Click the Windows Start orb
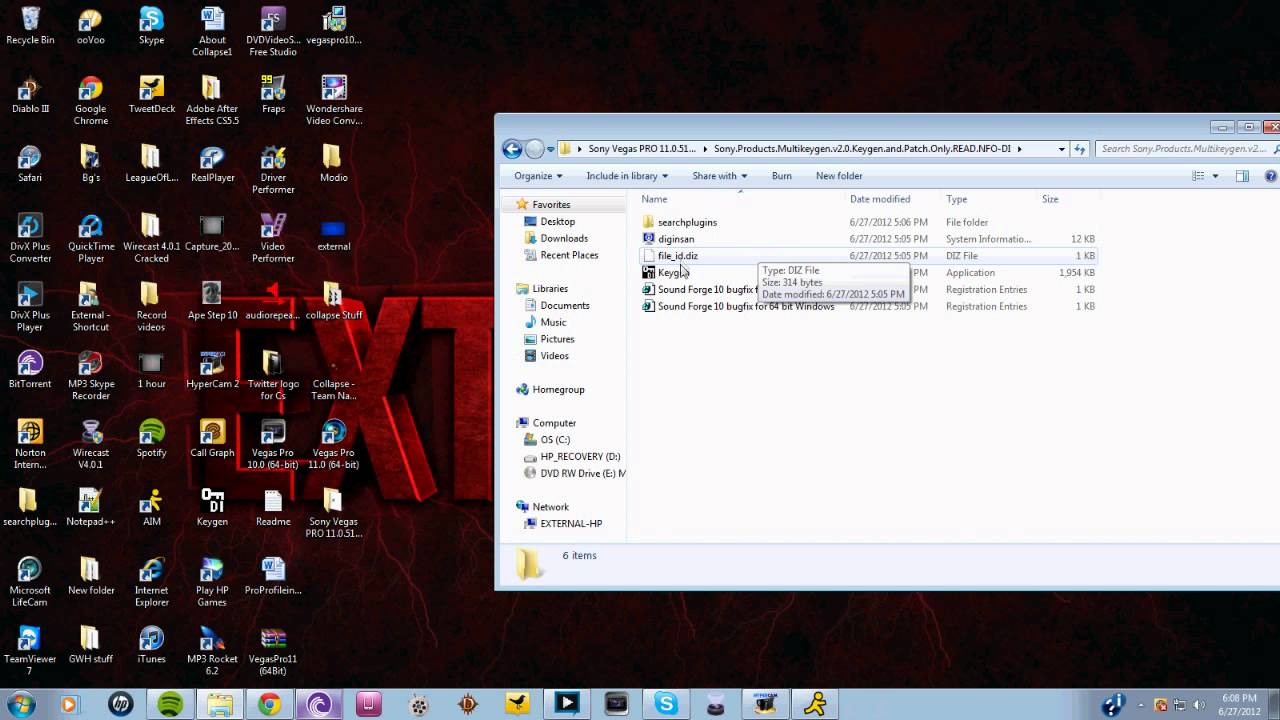This screenshot has width=1280, height=720. (20, 704)
